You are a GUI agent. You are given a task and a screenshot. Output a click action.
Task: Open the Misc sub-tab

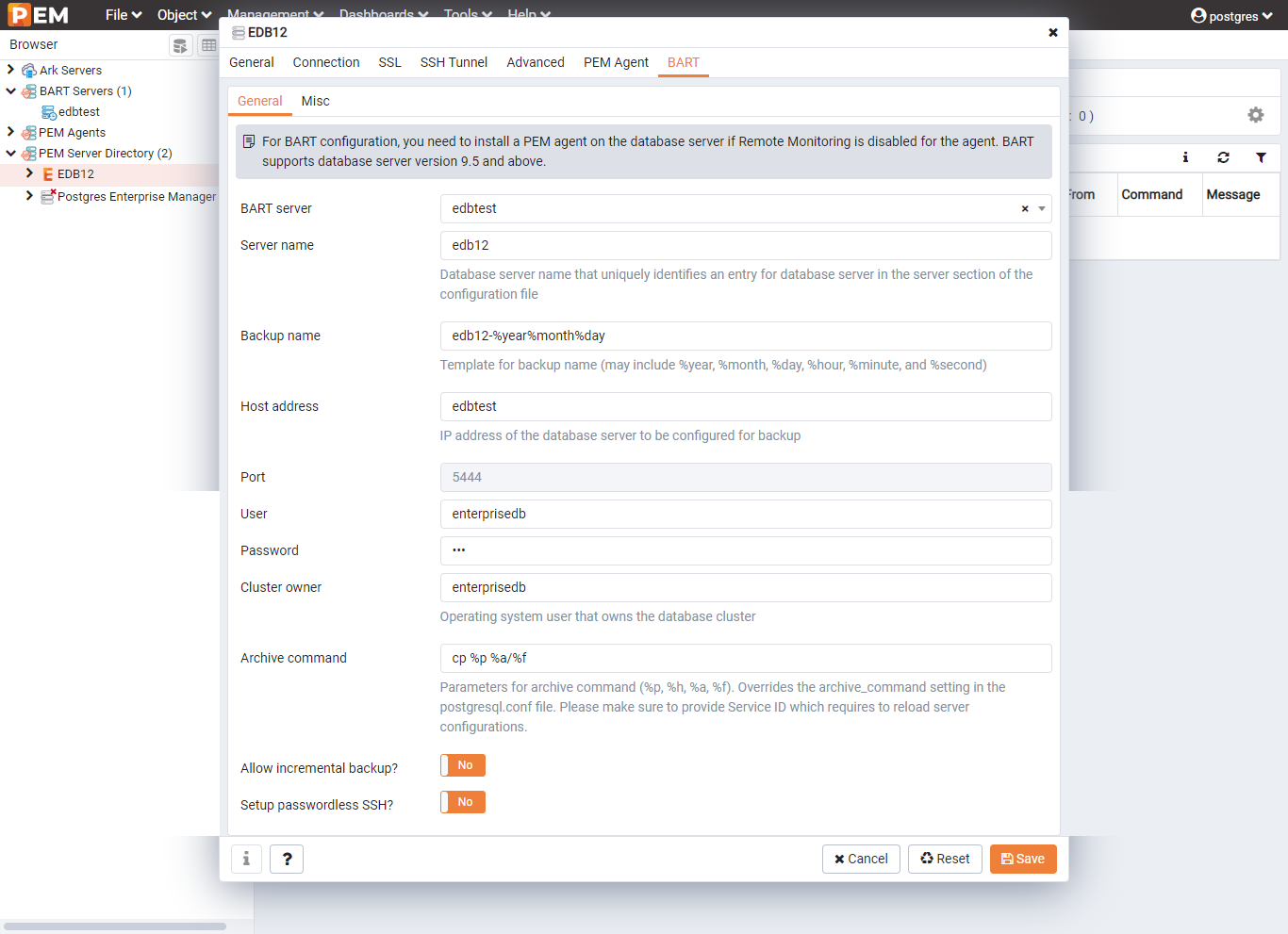click(316, 101)
